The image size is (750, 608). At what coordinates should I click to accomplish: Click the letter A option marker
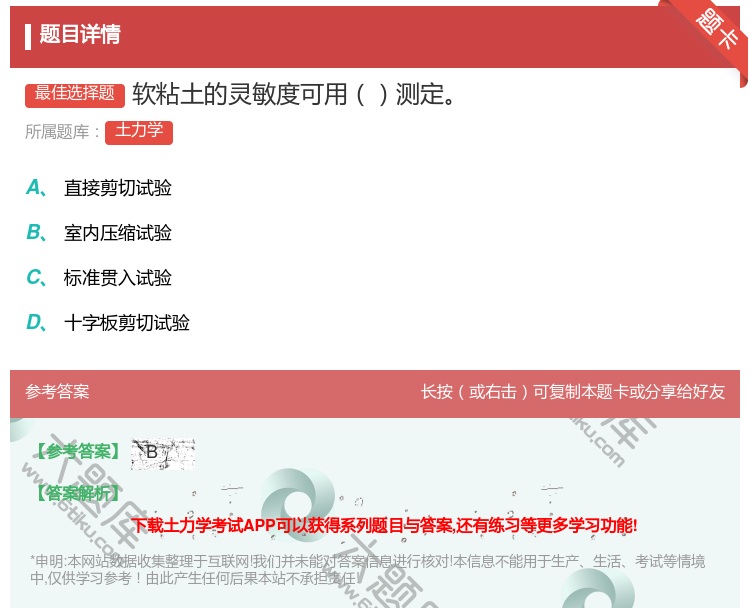click(x=36, y=188)
